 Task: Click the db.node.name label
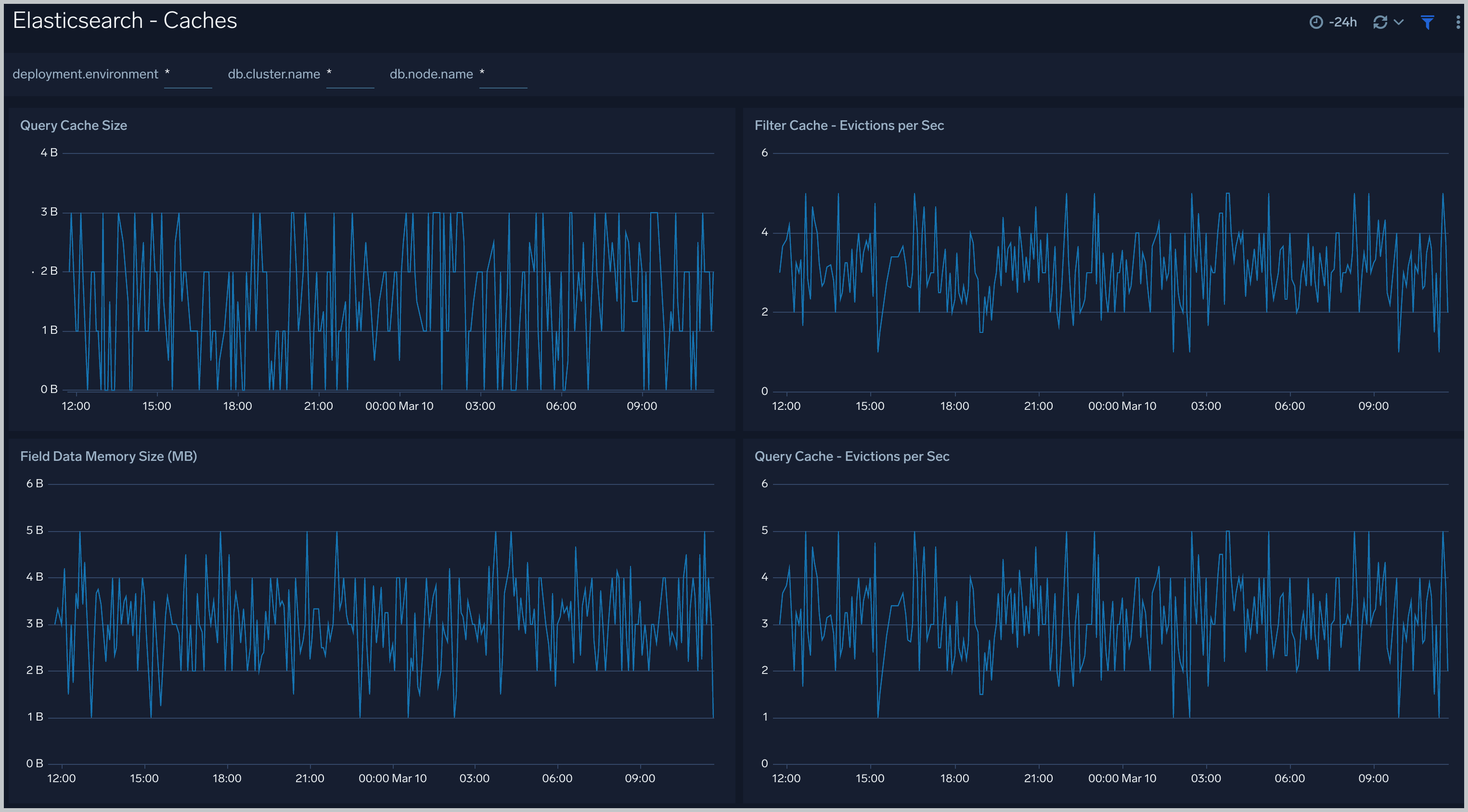coord(431,74)
